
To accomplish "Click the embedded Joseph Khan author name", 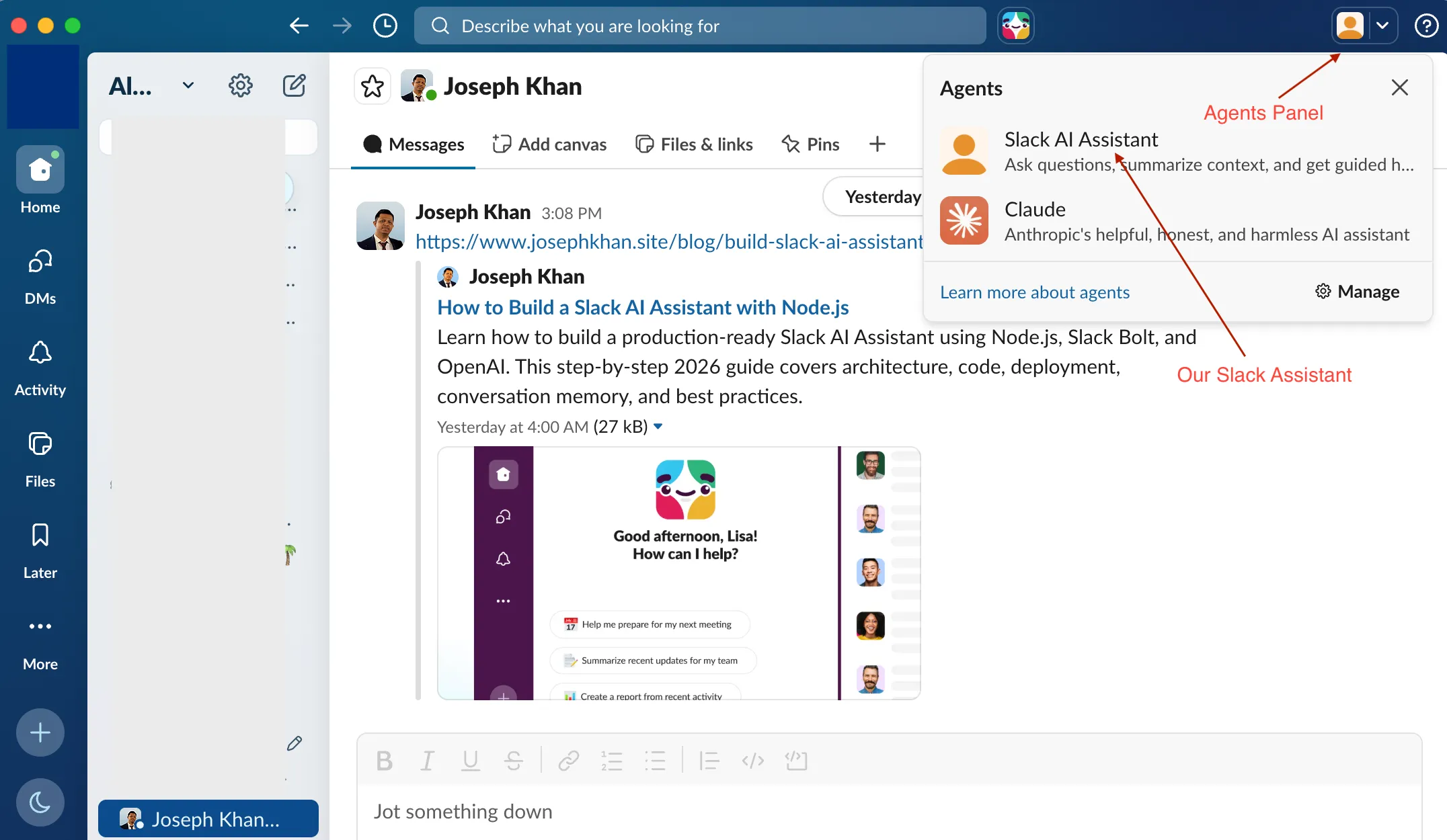I will point(526,277).
